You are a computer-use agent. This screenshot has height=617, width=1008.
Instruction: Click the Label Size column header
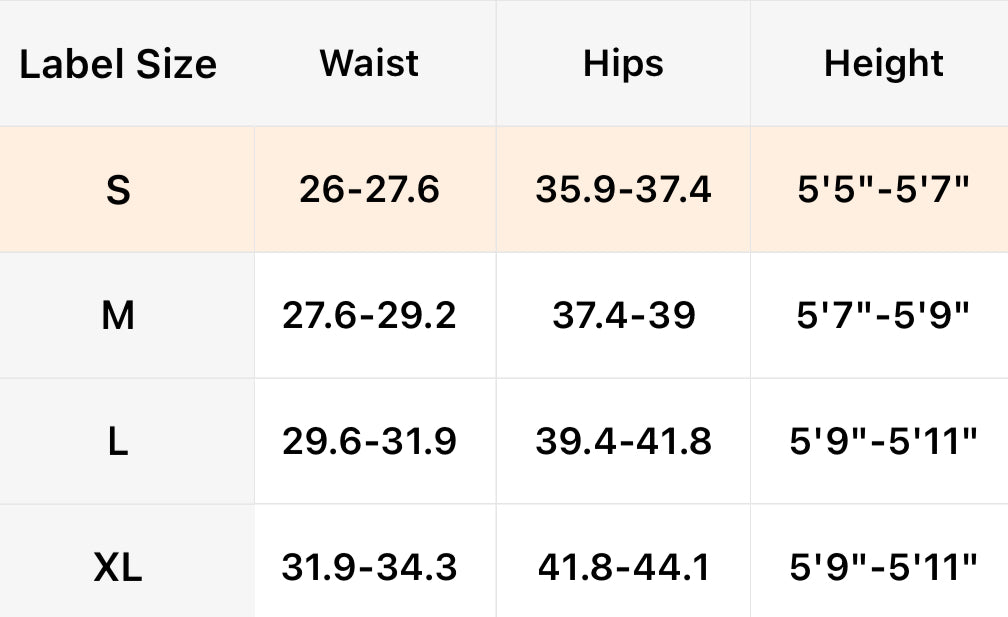click(118, 65)
